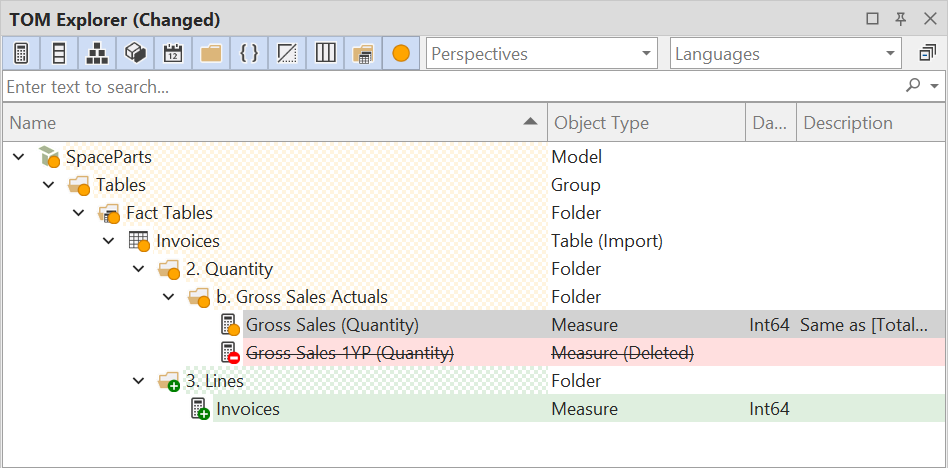Click the b. Gross Sales Actuals folder icon
The image size is (948, 468).
[199, 297]
